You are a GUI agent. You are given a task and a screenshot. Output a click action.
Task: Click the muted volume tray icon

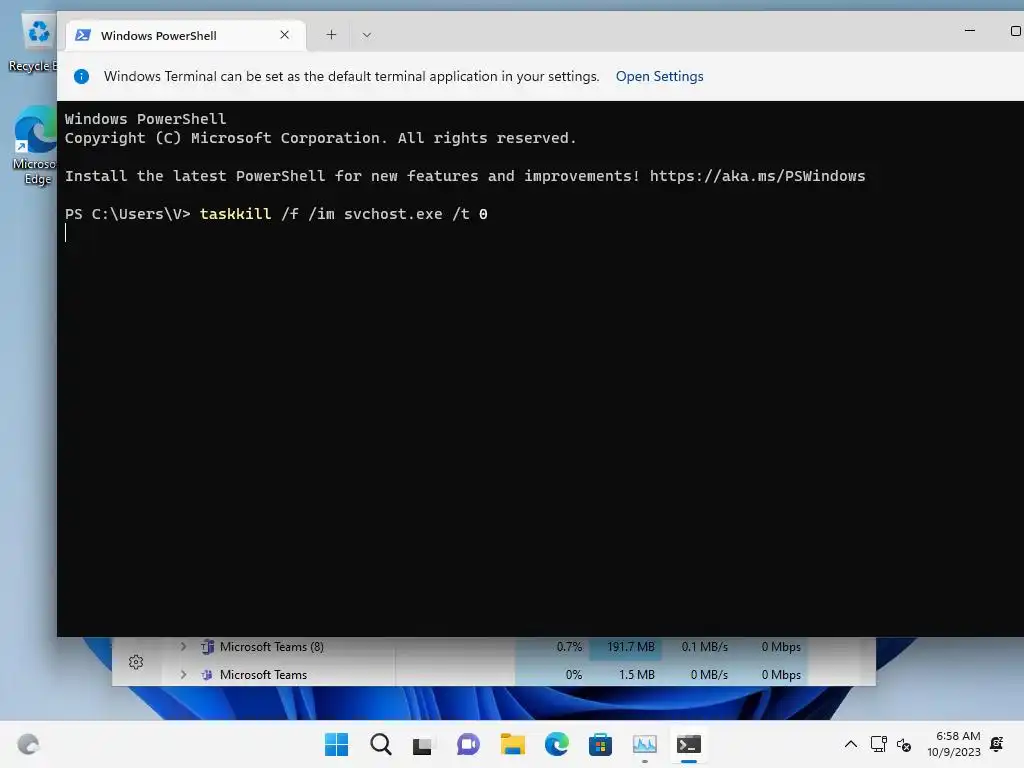[x=904, y=744]
